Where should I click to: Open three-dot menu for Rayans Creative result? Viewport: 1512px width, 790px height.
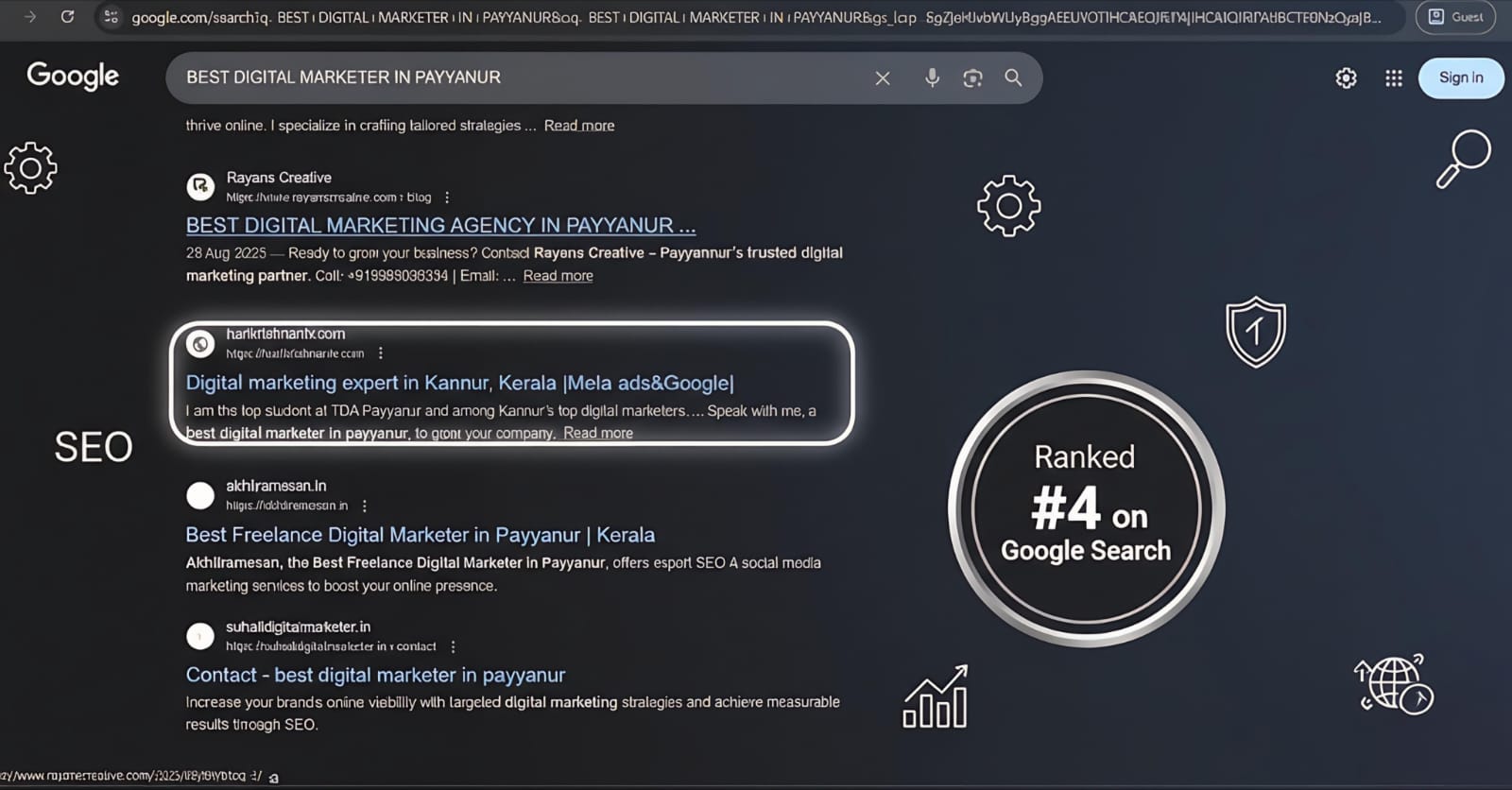coord(447,197)
